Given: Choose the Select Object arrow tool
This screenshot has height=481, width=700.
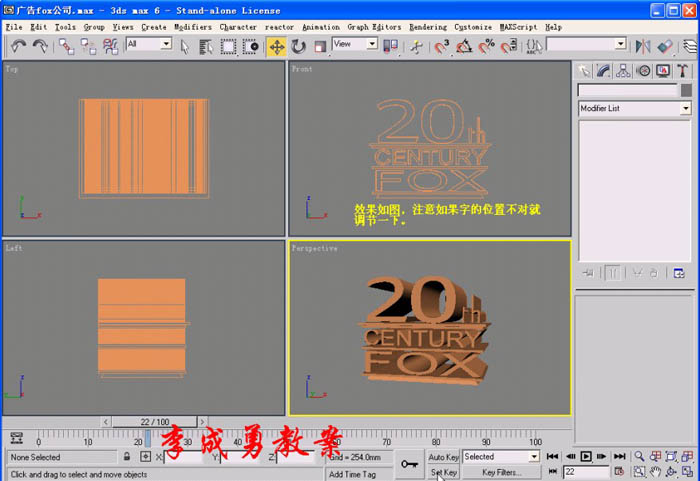Looking at the screenshot, I should [184, 46].
